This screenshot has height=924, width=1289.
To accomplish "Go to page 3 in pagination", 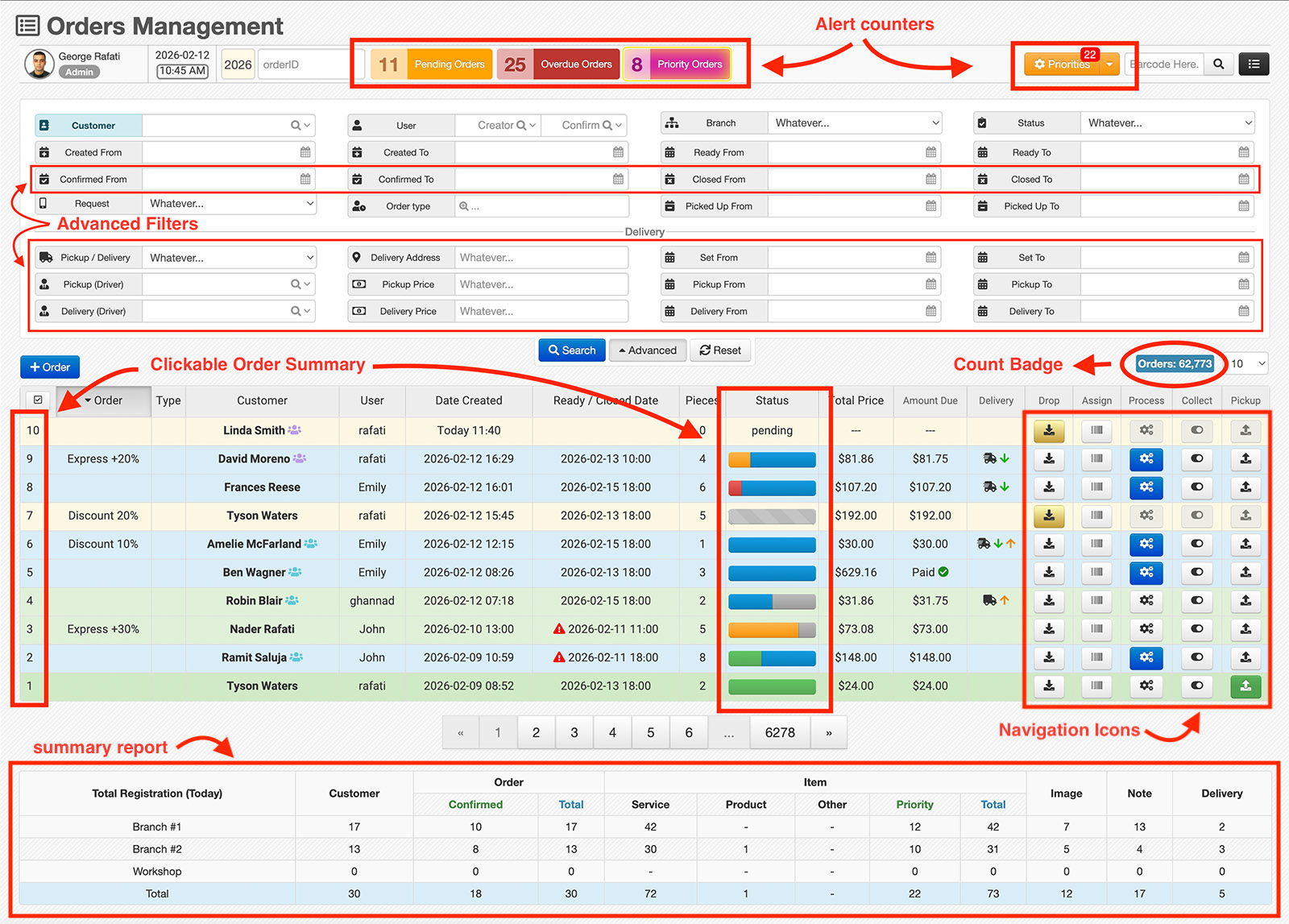I will tap(574, 733).
